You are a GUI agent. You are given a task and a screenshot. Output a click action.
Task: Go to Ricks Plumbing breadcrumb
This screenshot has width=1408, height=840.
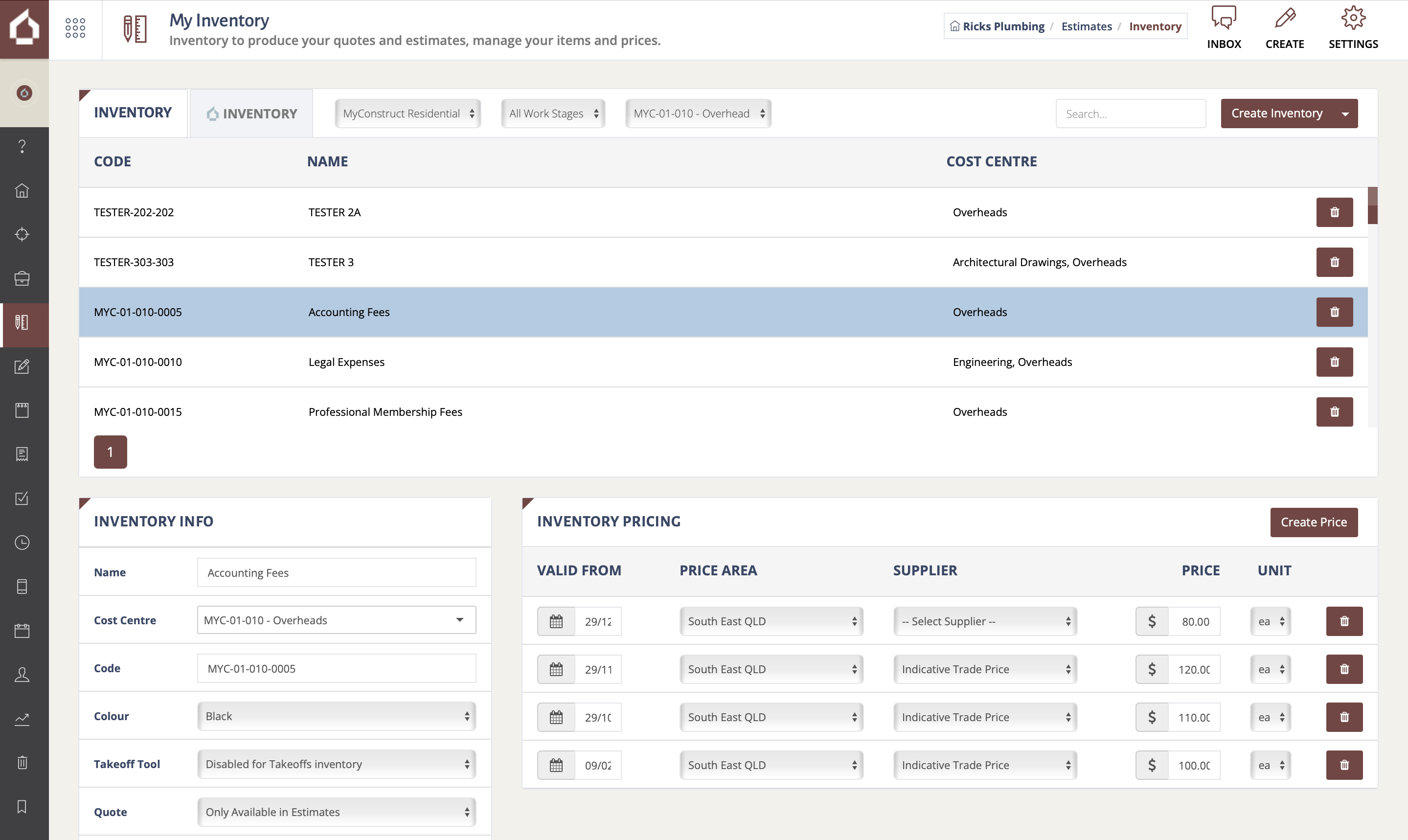coord(997,26)
